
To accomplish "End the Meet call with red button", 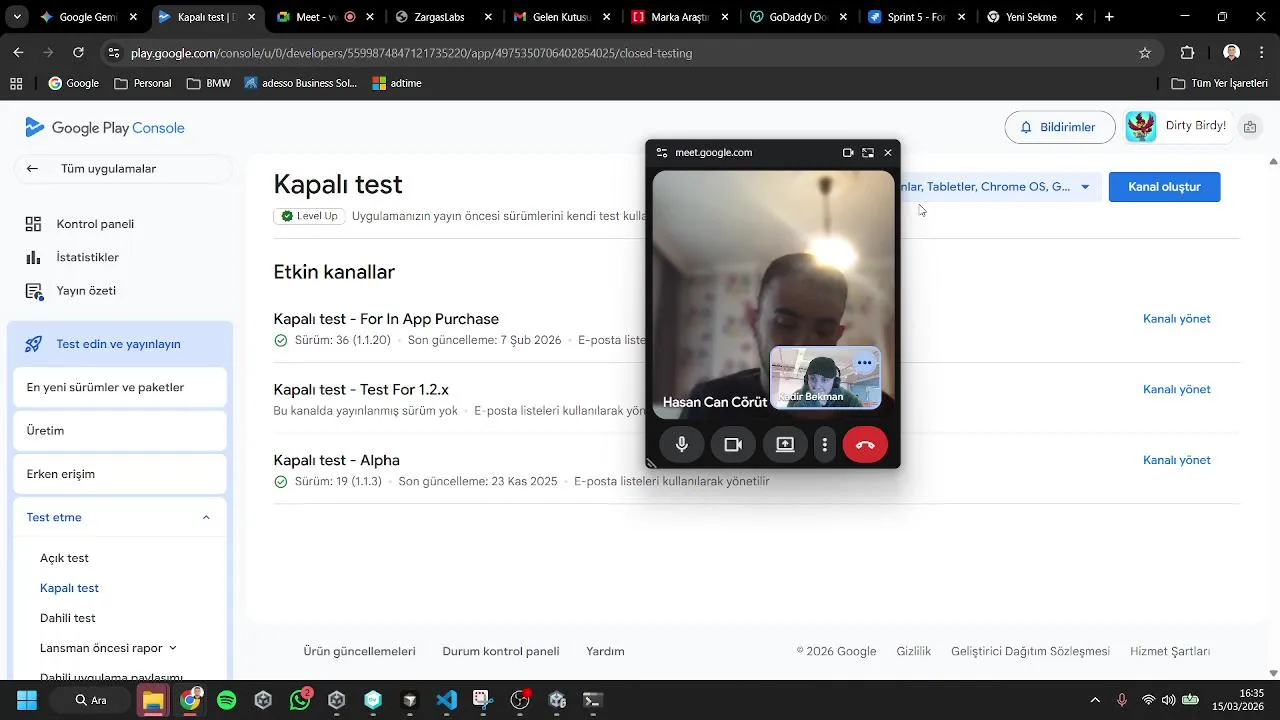I will coord(866,445).
